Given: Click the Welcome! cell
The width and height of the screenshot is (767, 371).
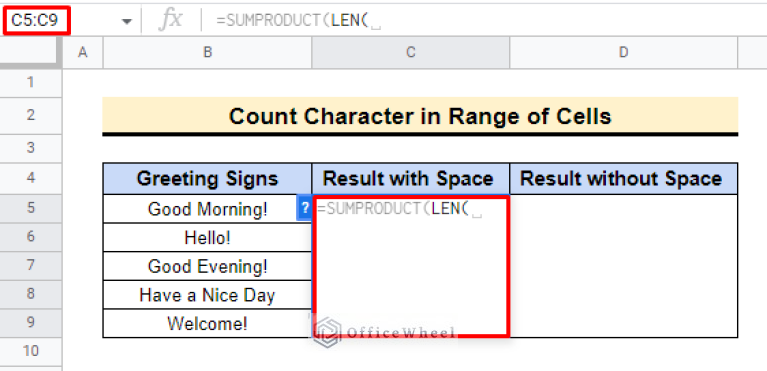Looking at the screenshot, I should click(207, 324).
